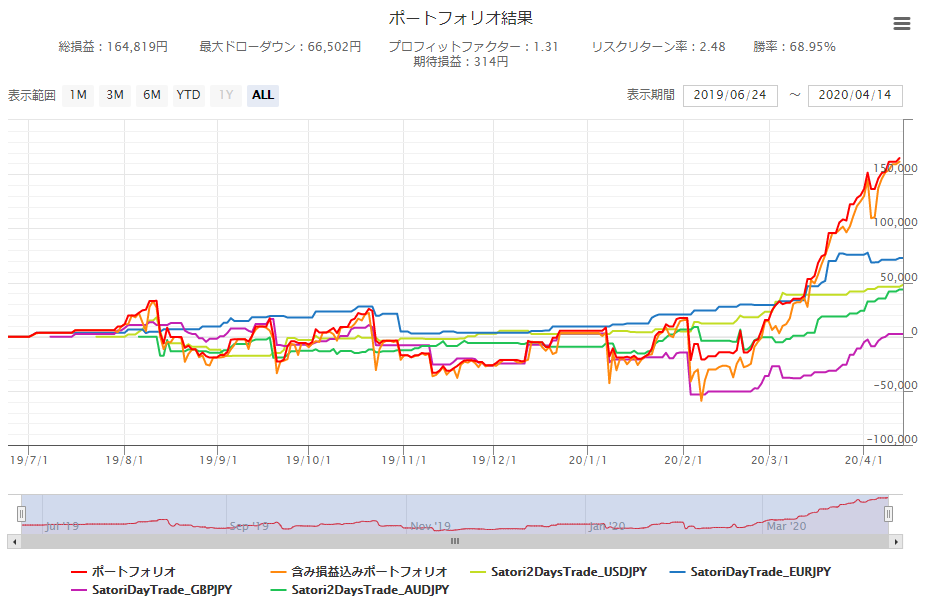
Task: Click the navigator left drag handle
Action: click(20, 513)
